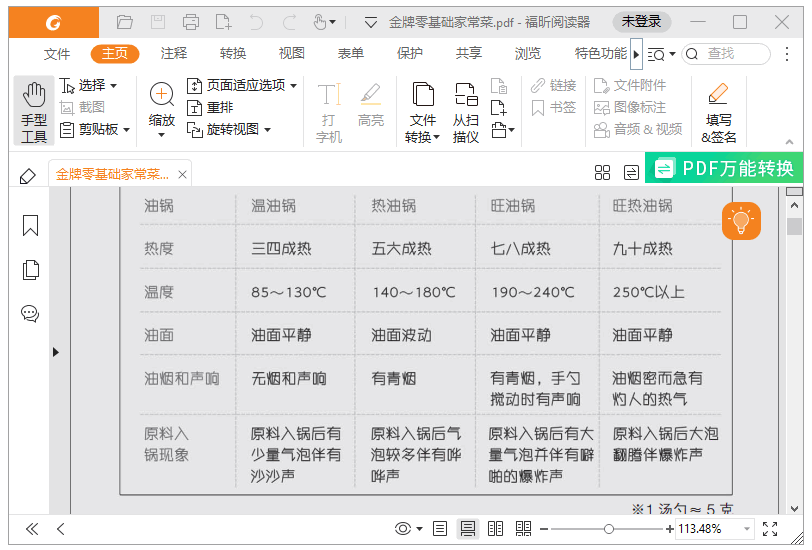
Task: Select the 主页 ribbon tab
Action: tap(115, 54)
